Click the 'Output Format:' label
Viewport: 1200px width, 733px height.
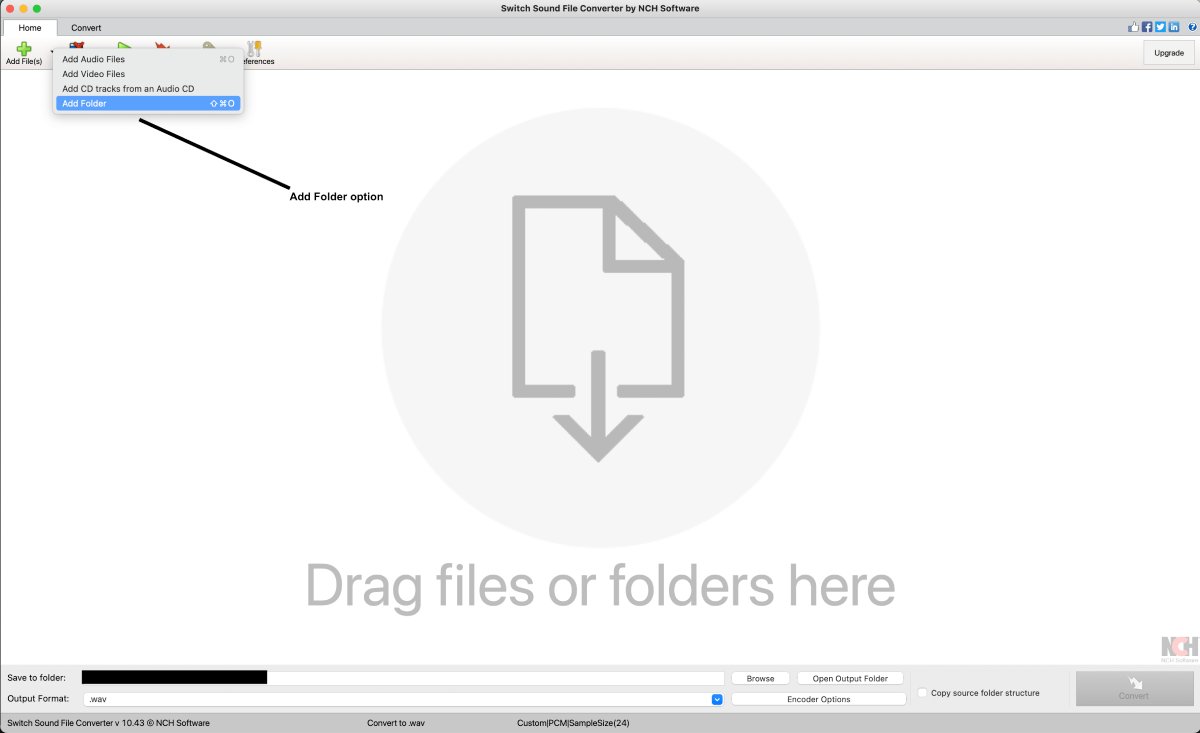click(x=38, y=699)
